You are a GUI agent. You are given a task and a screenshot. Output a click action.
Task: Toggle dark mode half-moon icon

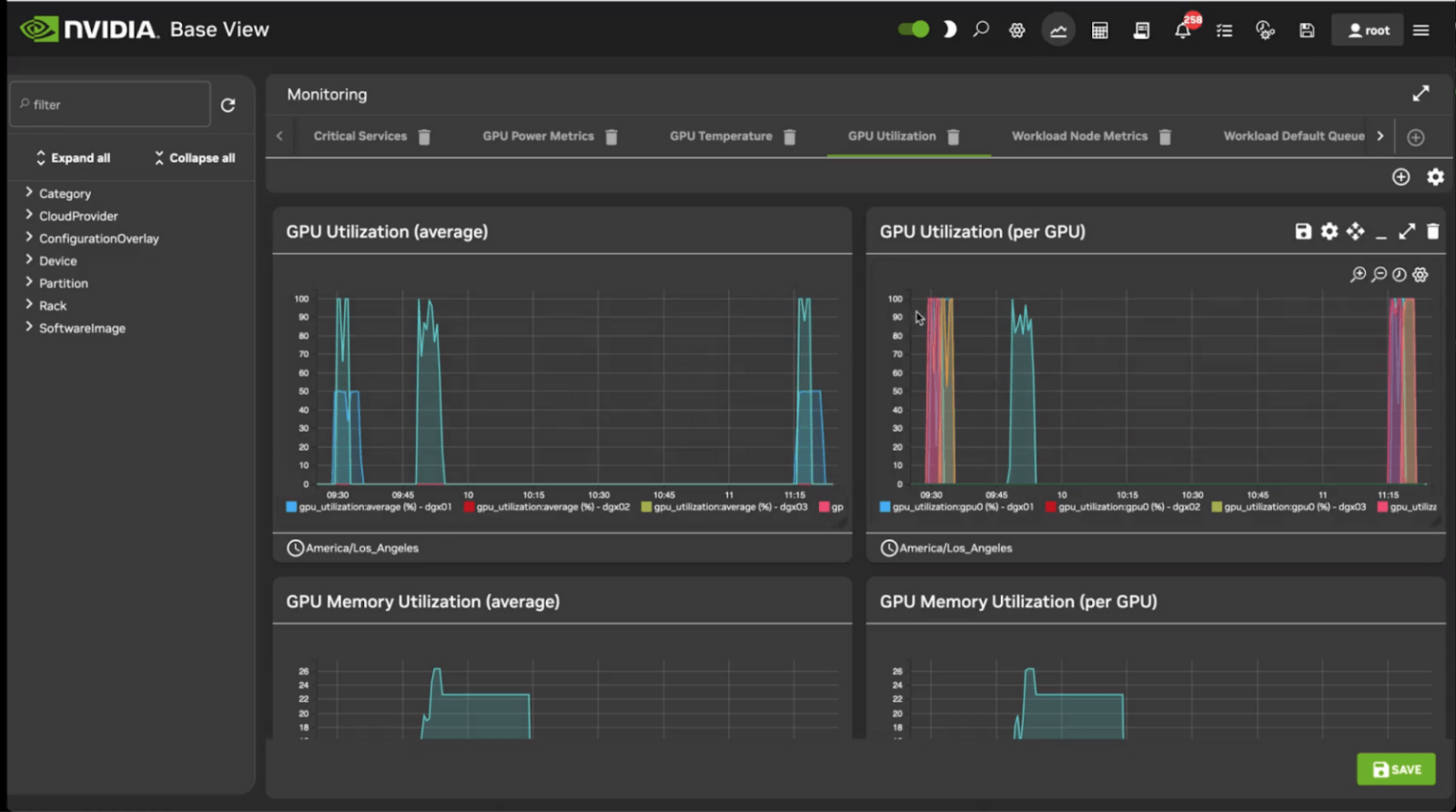[x=949, y=29]
